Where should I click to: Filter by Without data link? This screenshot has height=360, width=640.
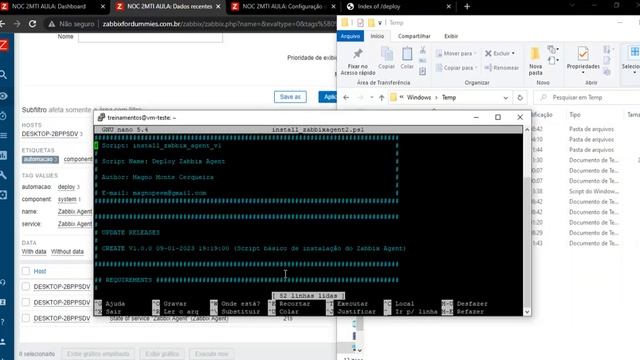67,251
